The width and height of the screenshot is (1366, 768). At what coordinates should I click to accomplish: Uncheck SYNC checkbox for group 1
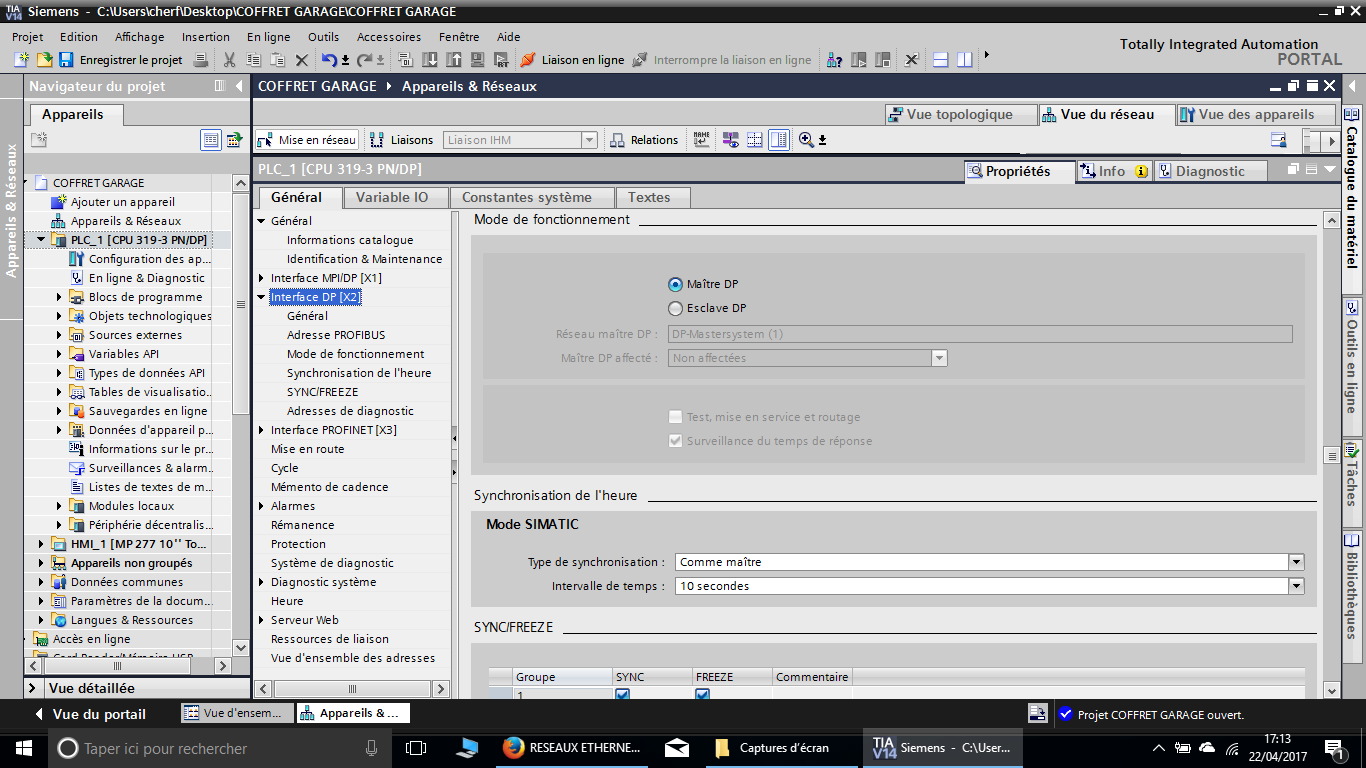(x=623, y=694)
